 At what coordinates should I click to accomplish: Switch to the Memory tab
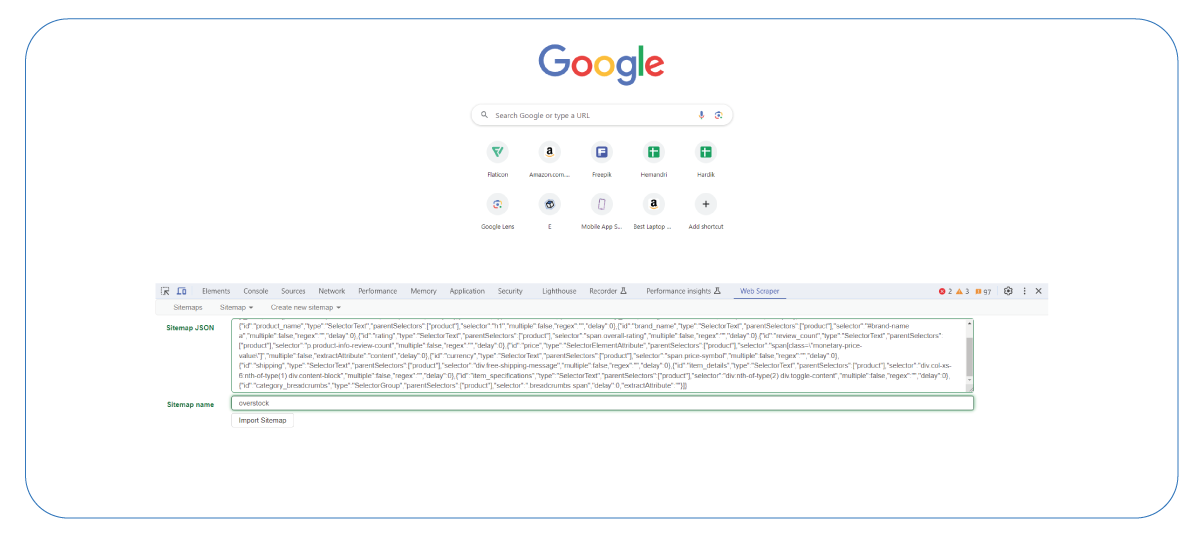423,291
